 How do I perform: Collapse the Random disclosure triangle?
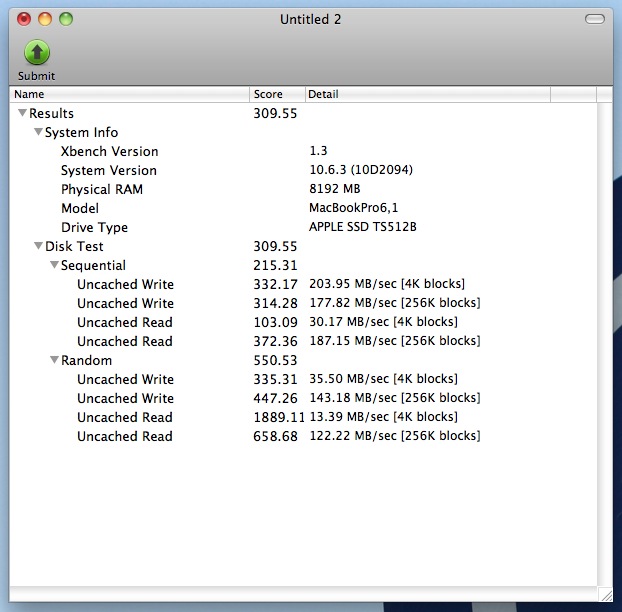tap(54, 360)
